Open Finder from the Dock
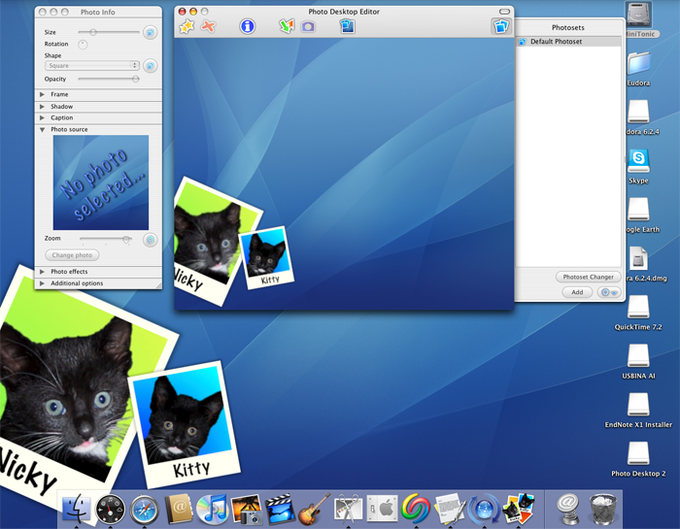This screenshot has width=680, height=529. click(x=76, y=508)
